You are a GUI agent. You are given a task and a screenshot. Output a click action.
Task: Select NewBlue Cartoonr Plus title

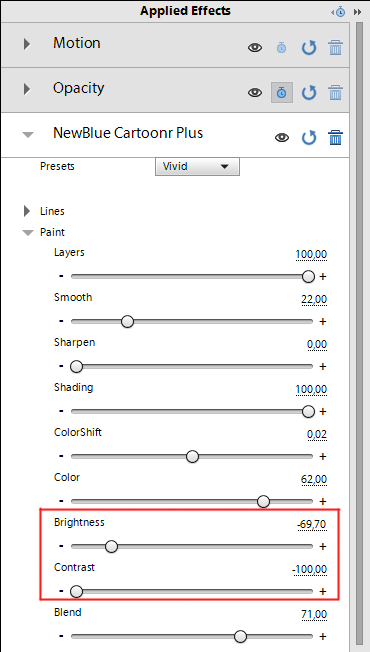tap(128, 133)
